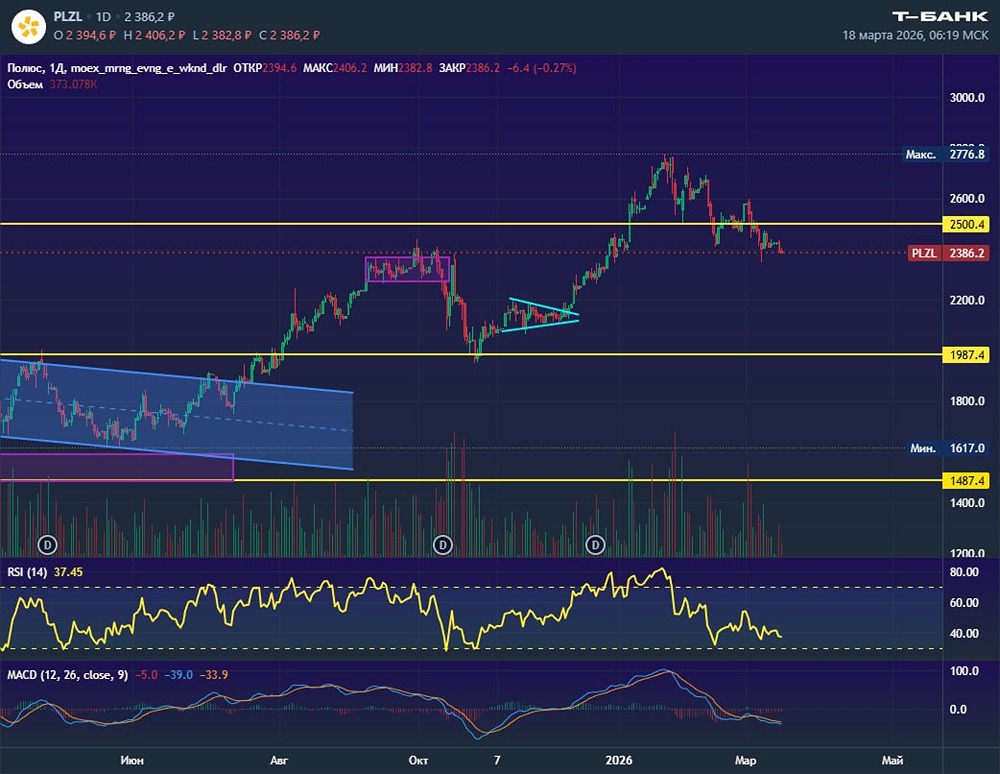The width and height of the screenshot is (1000, 774).
Task: Click the Мар label on time axis
Action: pos(745,760)
